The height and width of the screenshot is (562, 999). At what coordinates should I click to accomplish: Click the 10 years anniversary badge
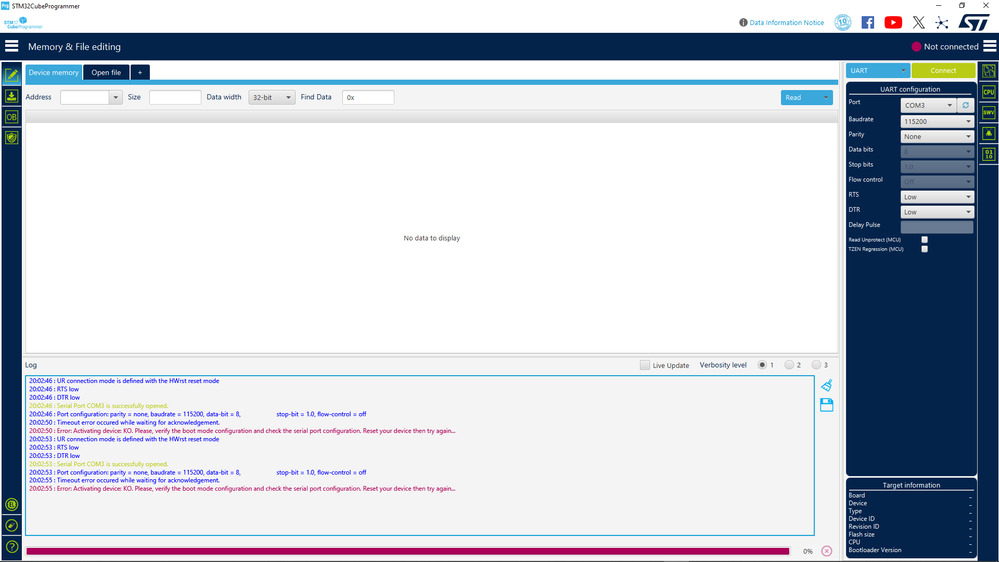[843, 22]
